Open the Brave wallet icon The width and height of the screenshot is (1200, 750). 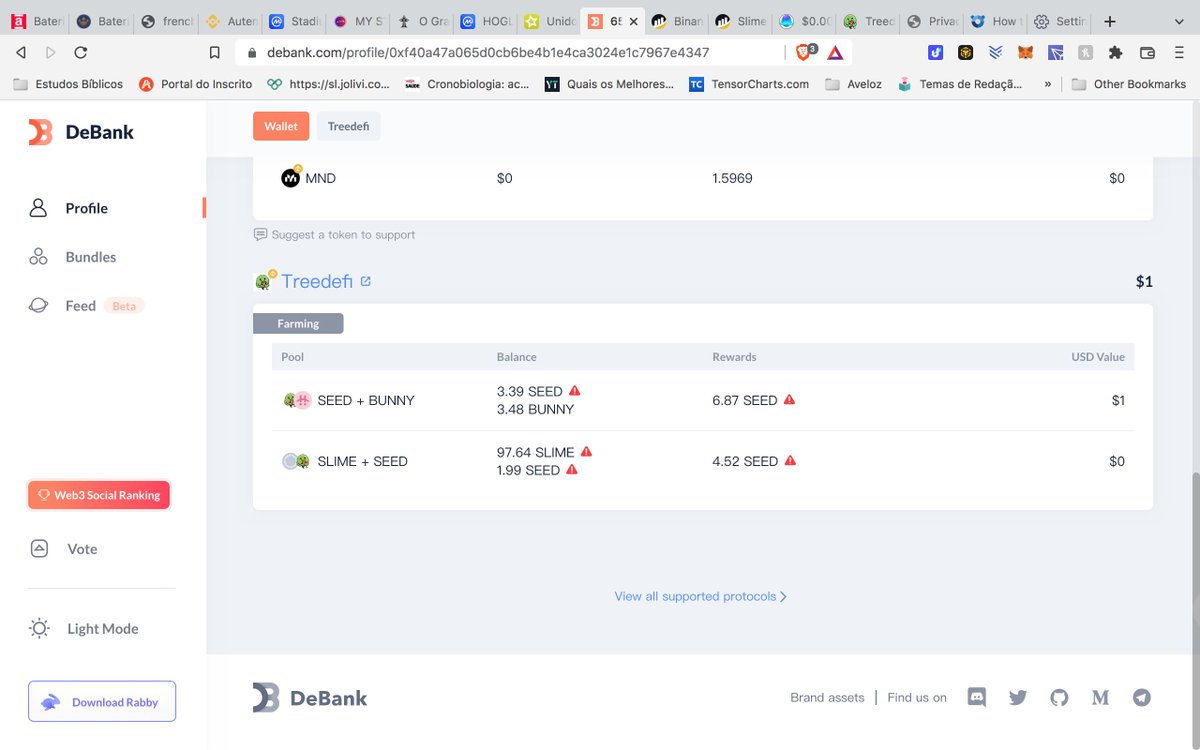(1147, 52)
